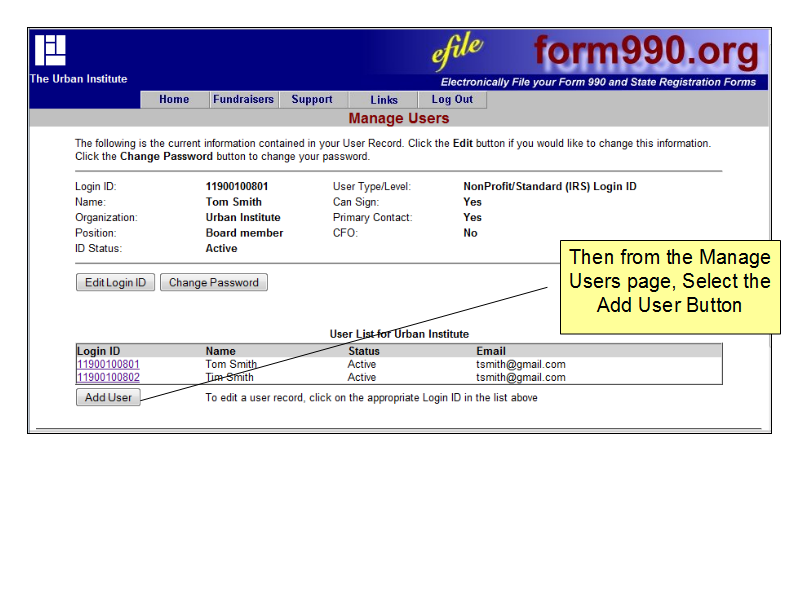The height and width of the screenshot is (600, 800).
Task: Log Out from the navigation bar
Action: (x=452, y=100)
